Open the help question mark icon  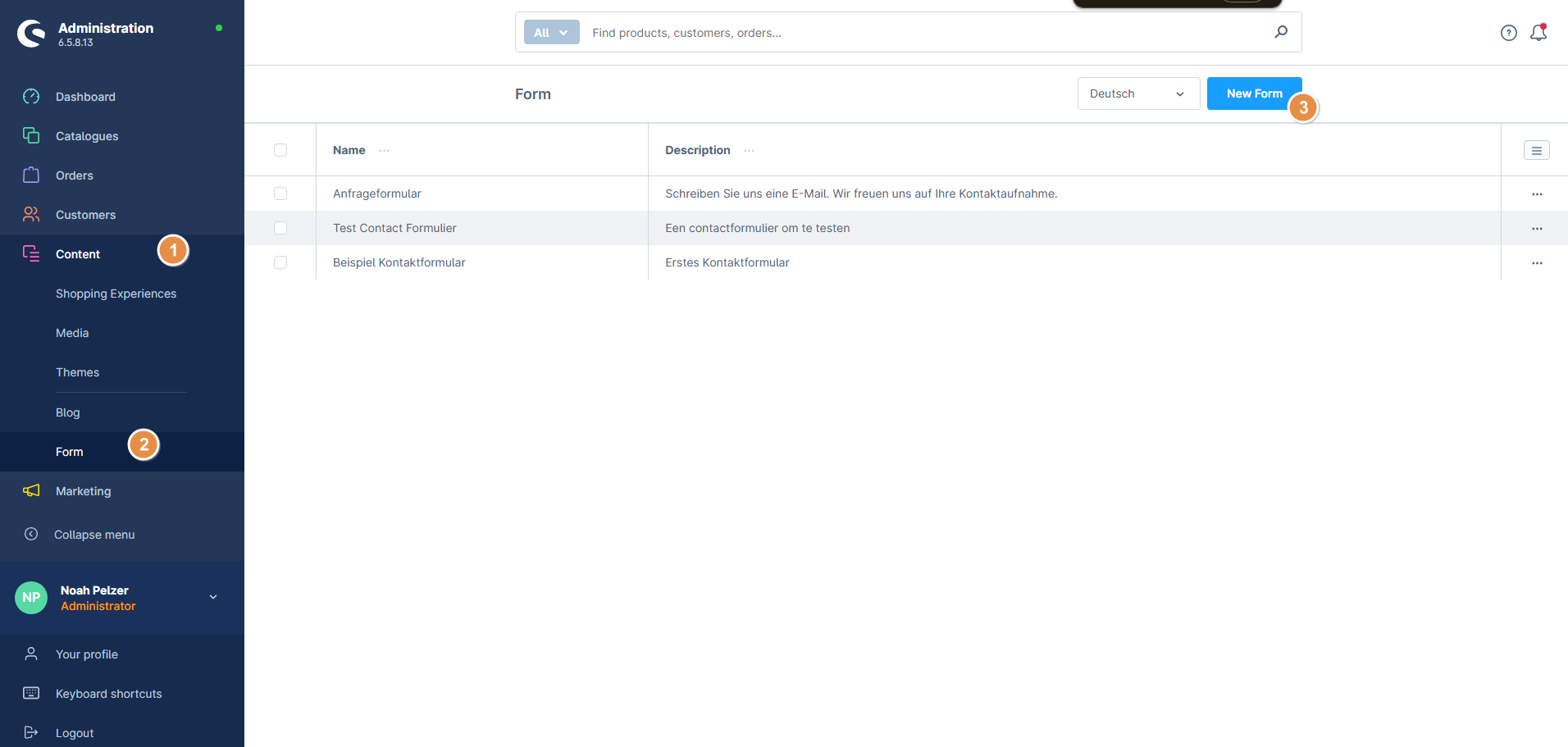1508,33
